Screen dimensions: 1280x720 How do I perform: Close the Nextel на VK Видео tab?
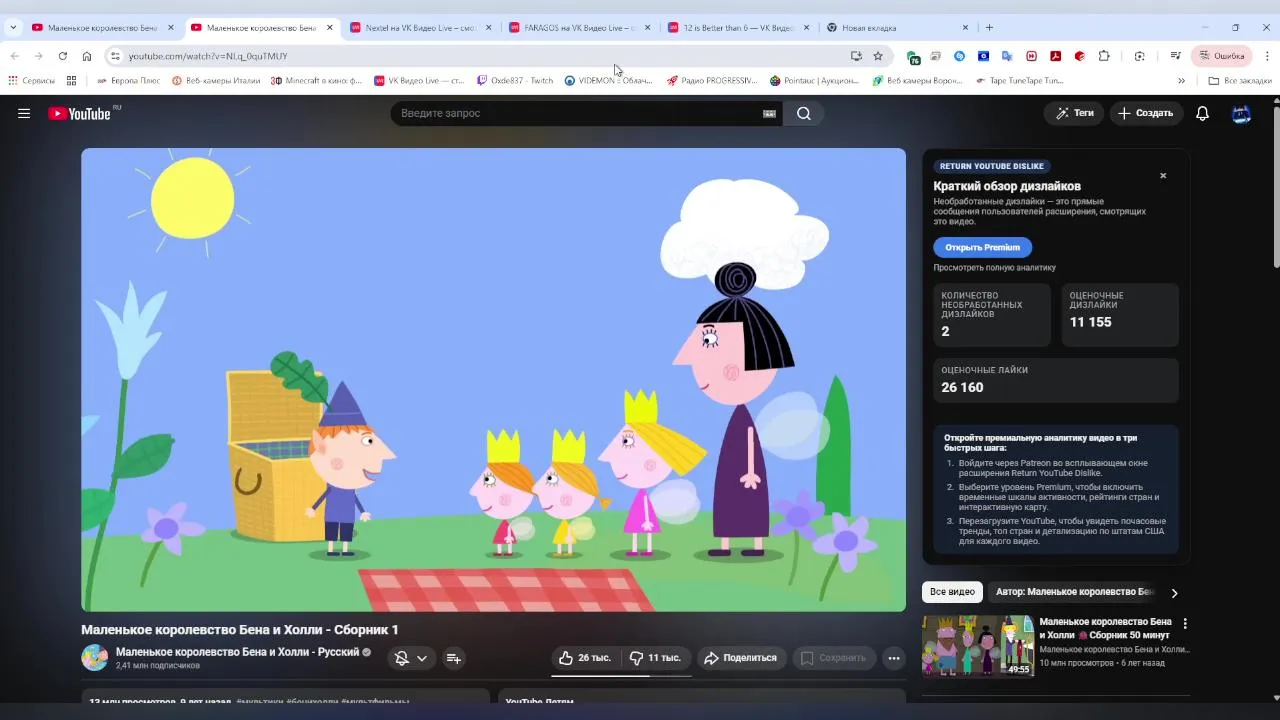tap(489, 28)
